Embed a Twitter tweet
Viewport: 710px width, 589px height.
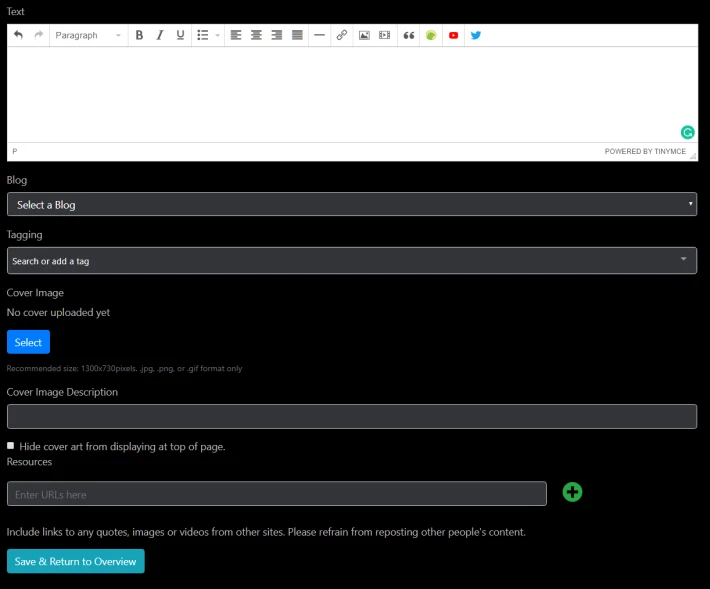pos(475,35)
